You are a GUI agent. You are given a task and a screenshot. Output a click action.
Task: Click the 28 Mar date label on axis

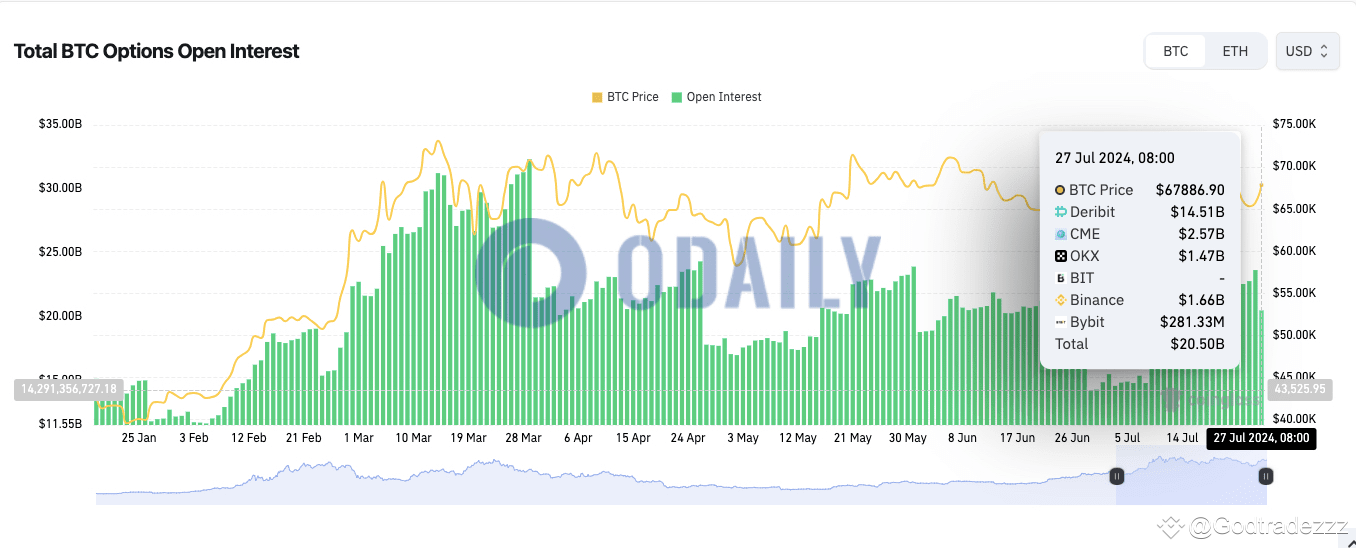click(x=523, y=438)
